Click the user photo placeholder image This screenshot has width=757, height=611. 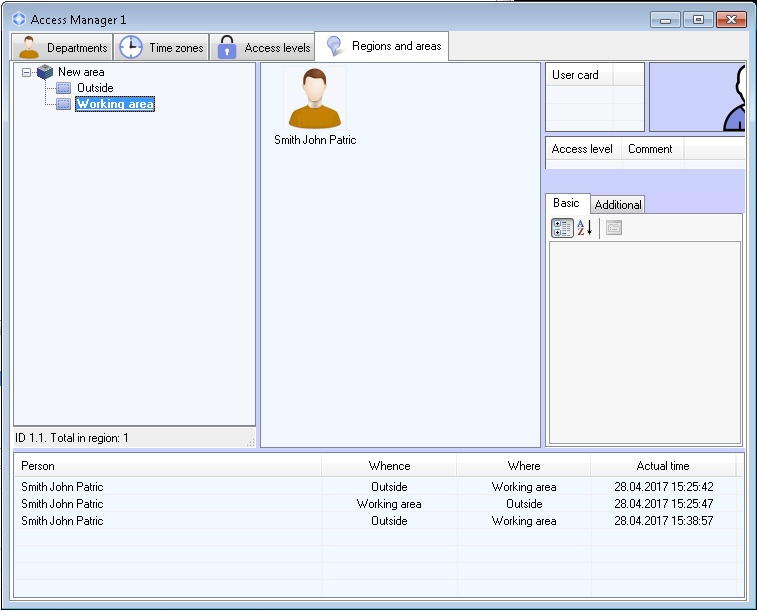pos(697,97)
